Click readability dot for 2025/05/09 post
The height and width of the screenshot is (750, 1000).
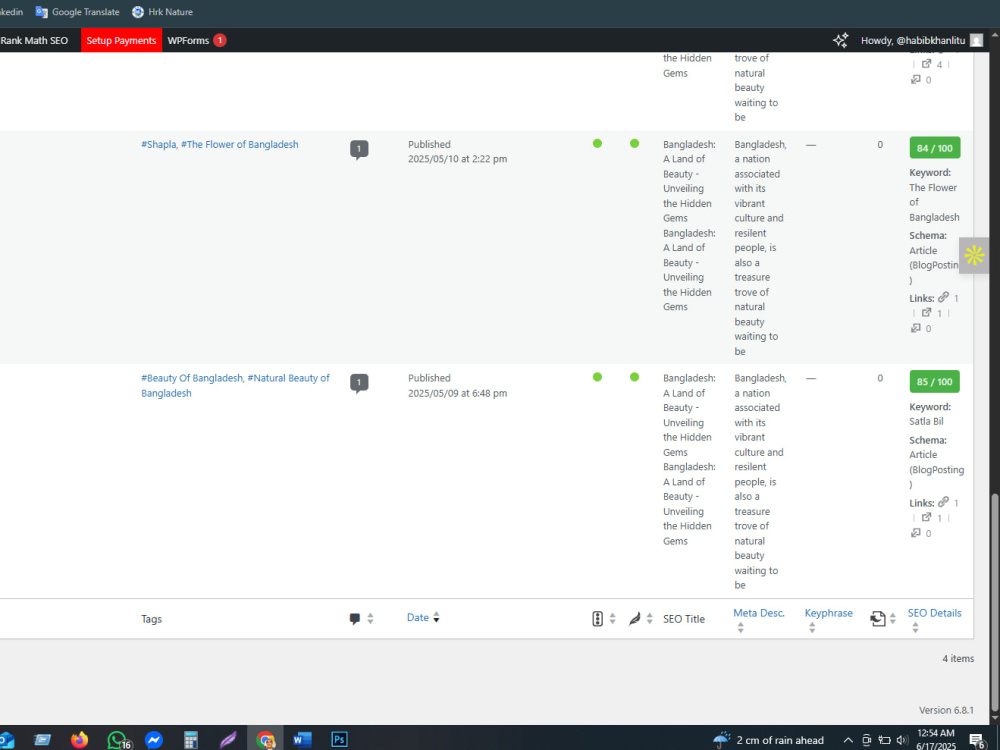[634, 377]
